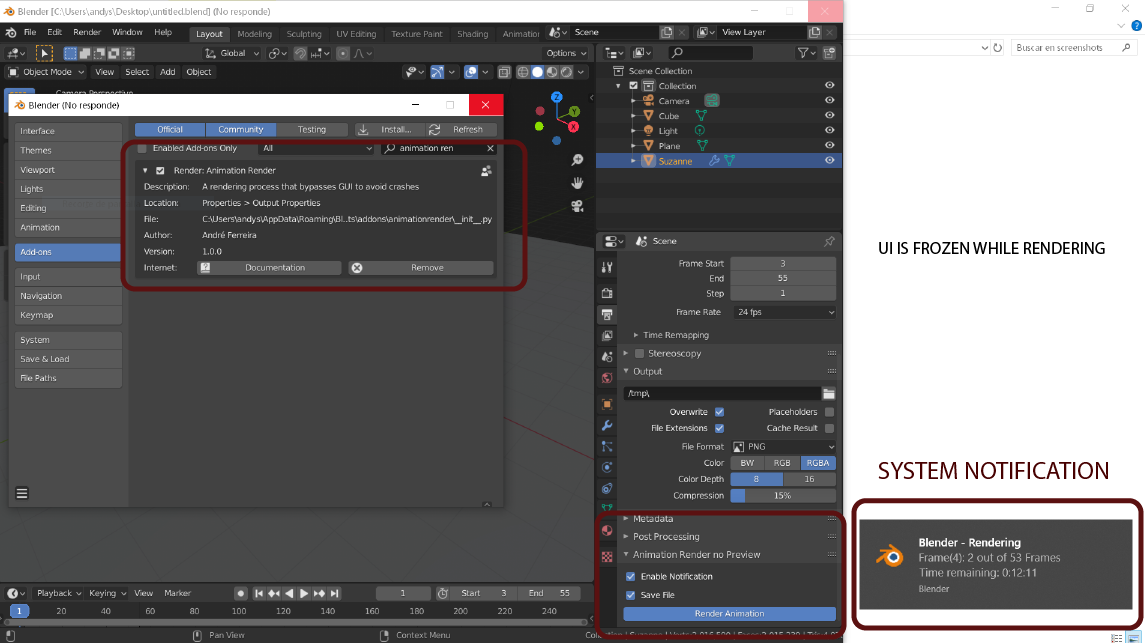Check the Enabled Add-ons Only checkbox
This screenshot has height=643, width=1145.
pyautogui.click(x=142, y=148)
